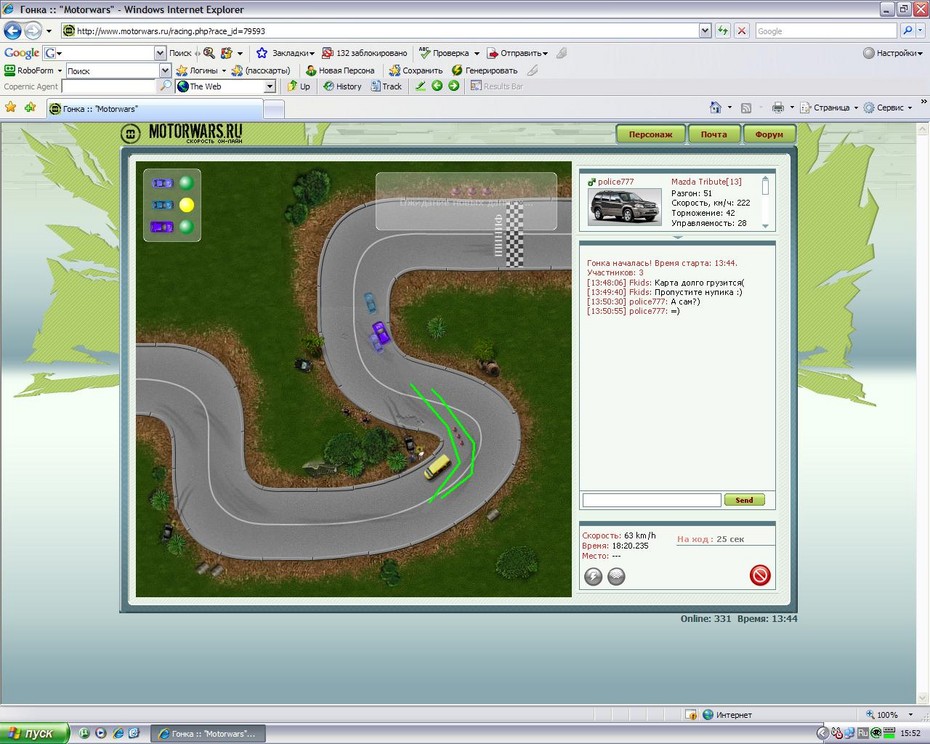Screen dimensions: 930x744
Task: Click the Favorites Center star icon
Action: click(11, 107)
